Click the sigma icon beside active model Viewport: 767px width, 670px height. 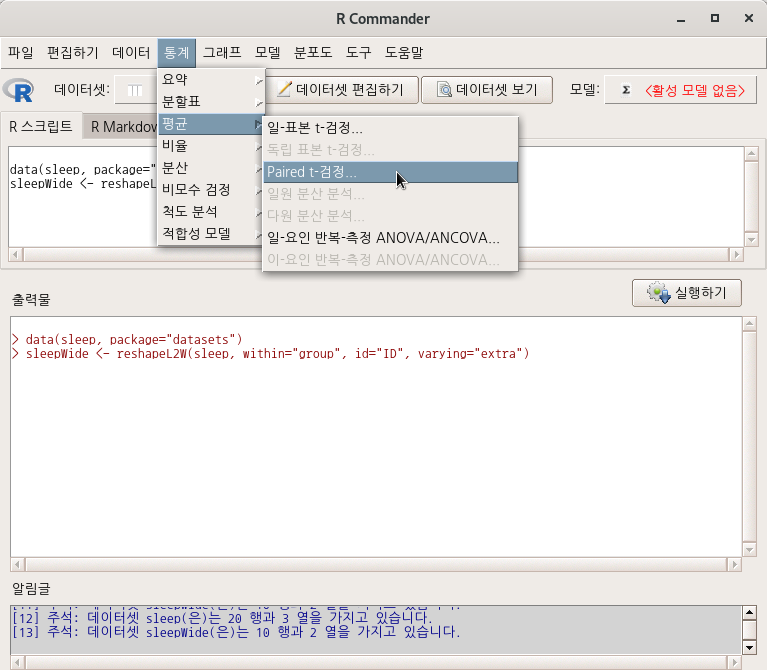point(626,90)
